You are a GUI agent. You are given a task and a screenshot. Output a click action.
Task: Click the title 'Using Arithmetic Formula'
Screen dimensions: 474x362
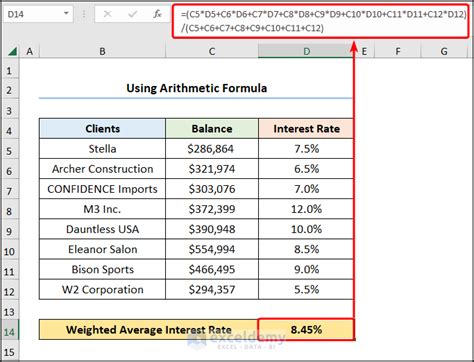(196, 88)
